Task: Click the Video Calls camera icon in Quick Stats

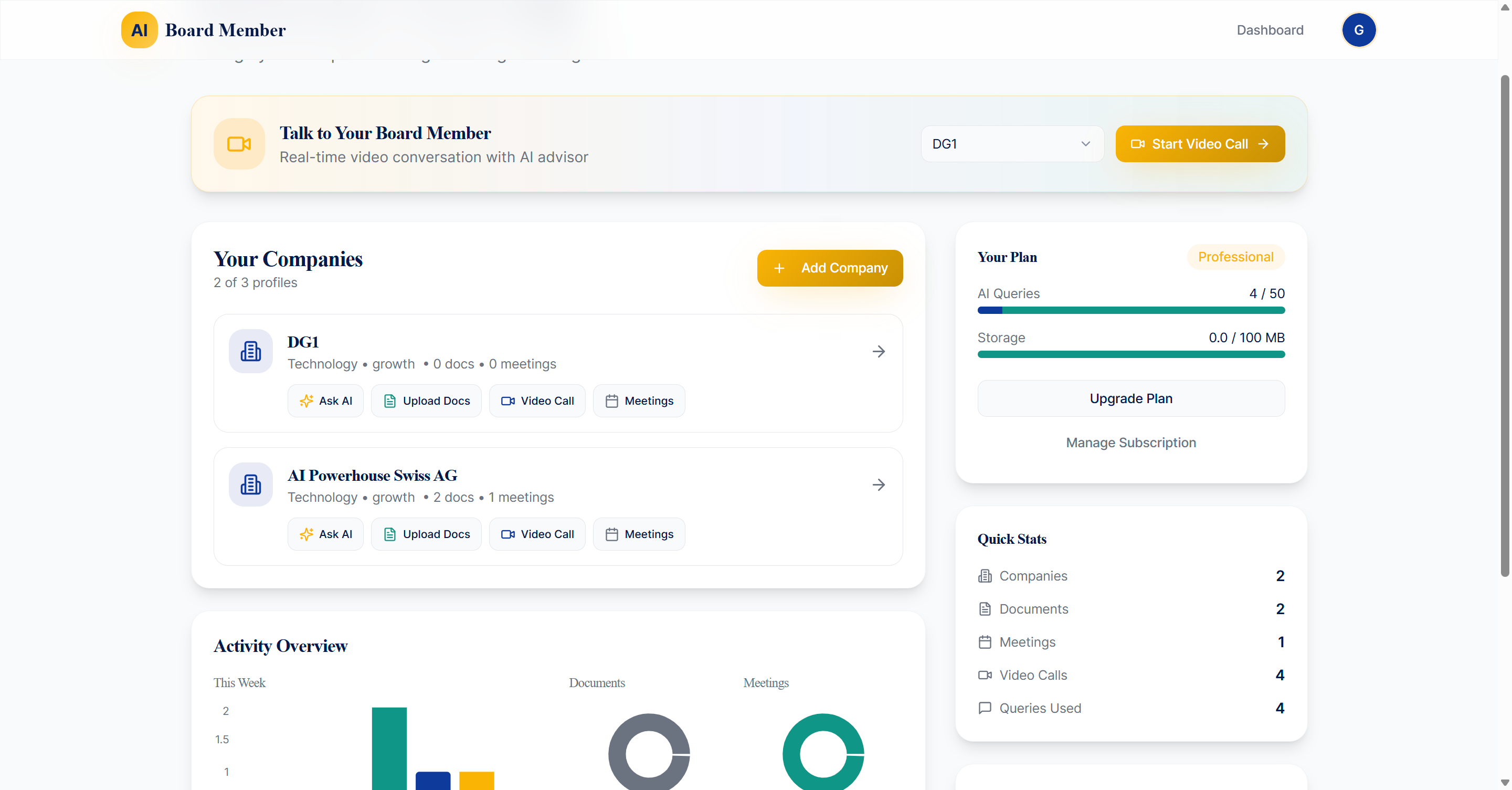Action: pyautogui.click(x=986, y=675)
